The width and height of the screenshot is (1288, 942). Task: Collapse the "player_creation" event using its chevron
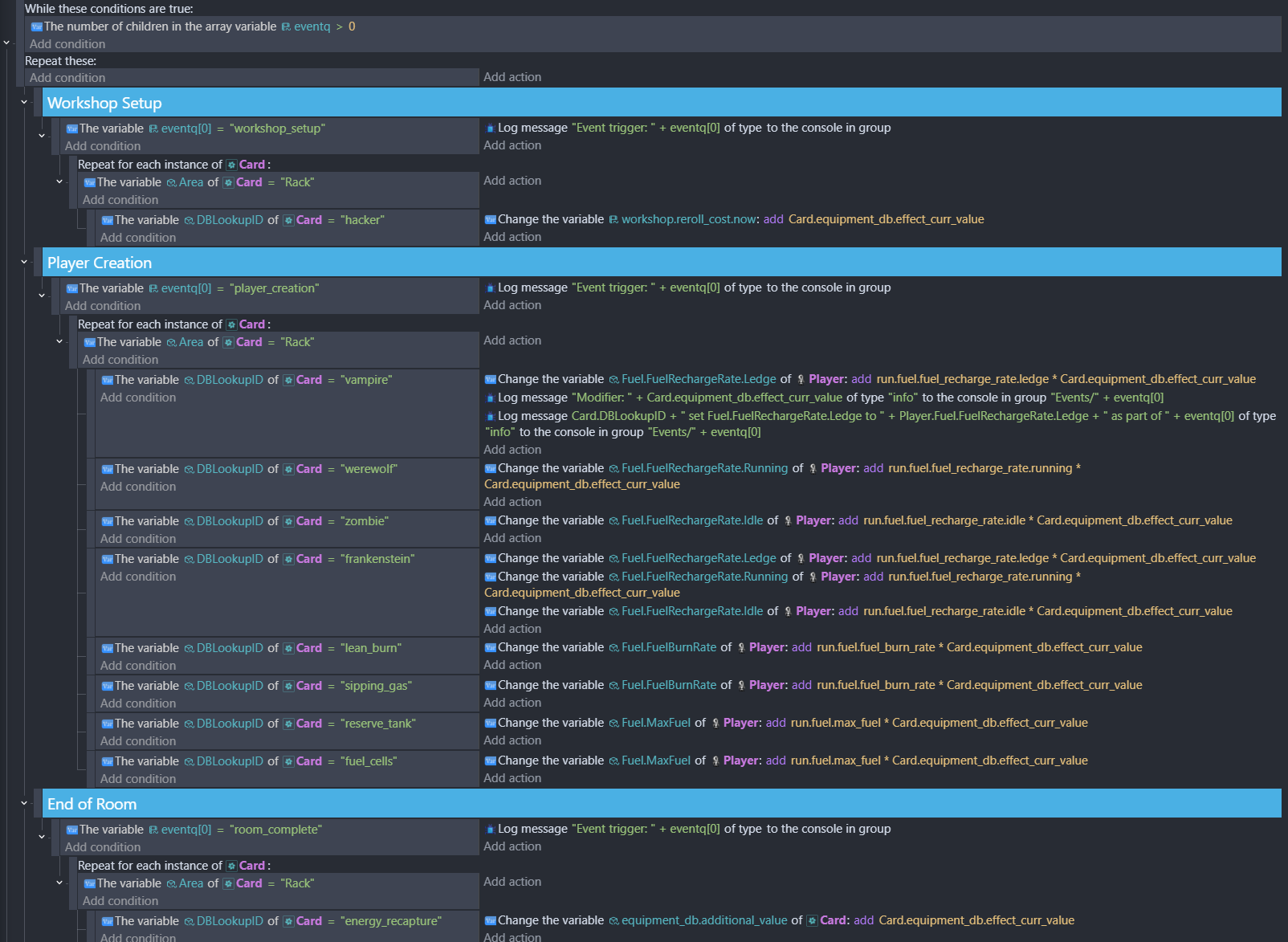tap(42, 296)
